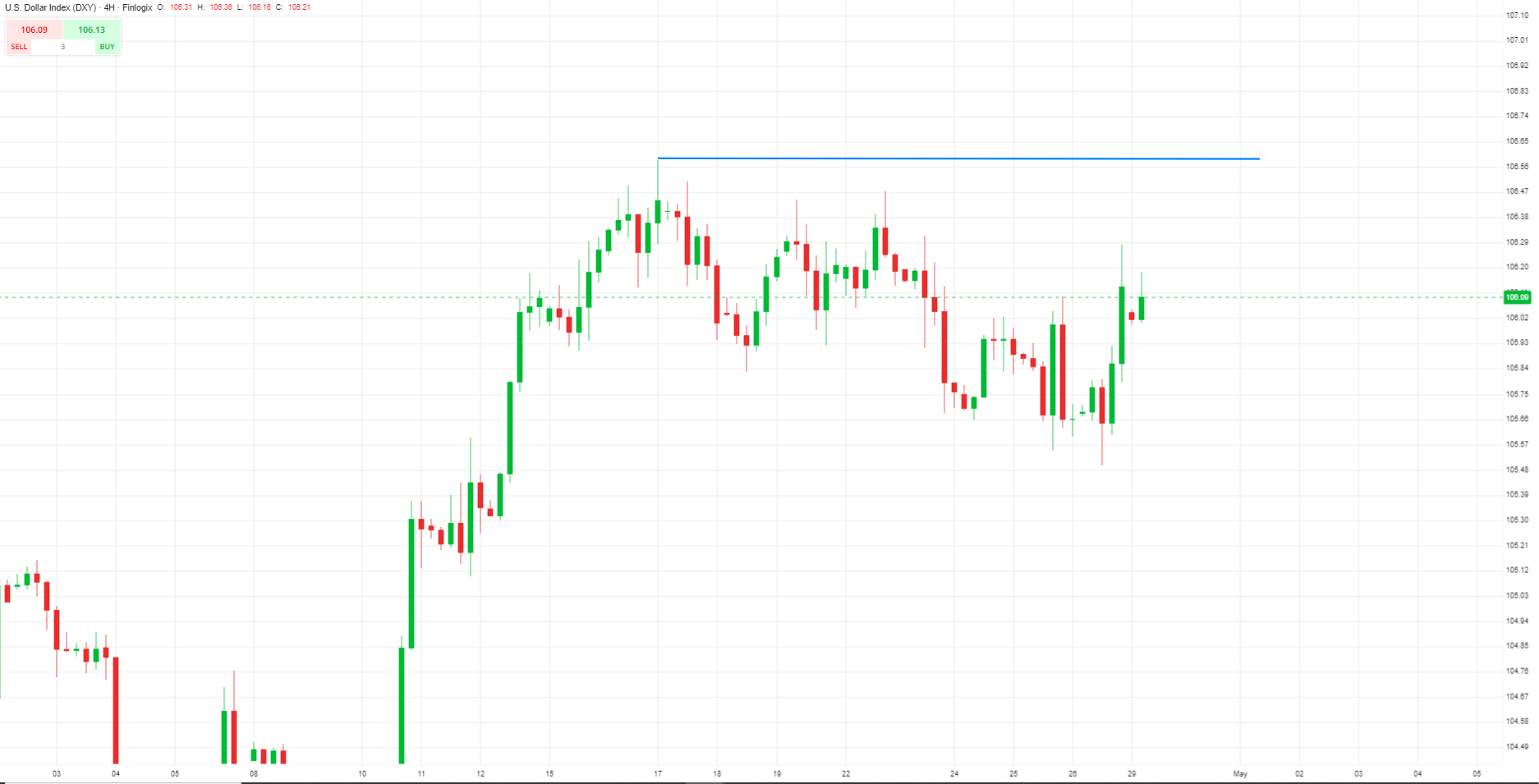Click the order quantity field showing 3
The height and width of the screenshot is (784, 1539).
[62, 47]
